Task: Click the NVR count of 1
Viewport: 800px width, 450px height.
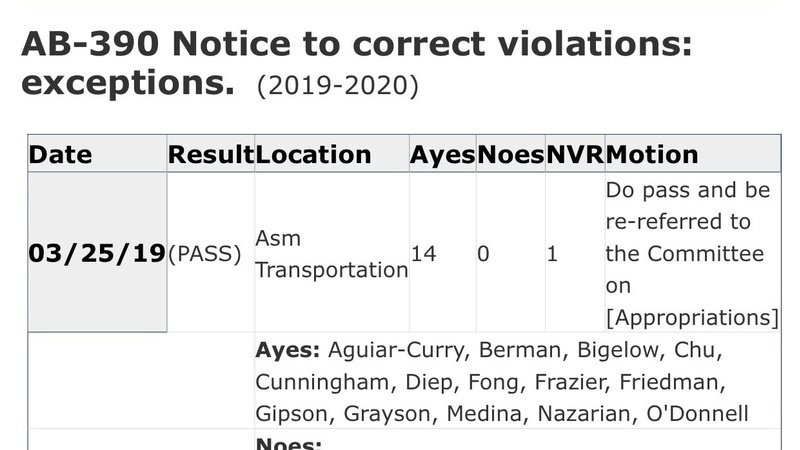Action: point(552,254)
